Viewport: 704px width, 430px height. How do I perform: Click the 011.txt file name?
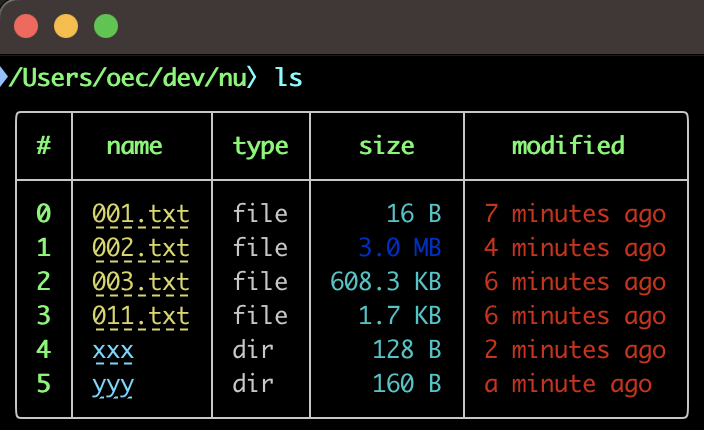141,316
